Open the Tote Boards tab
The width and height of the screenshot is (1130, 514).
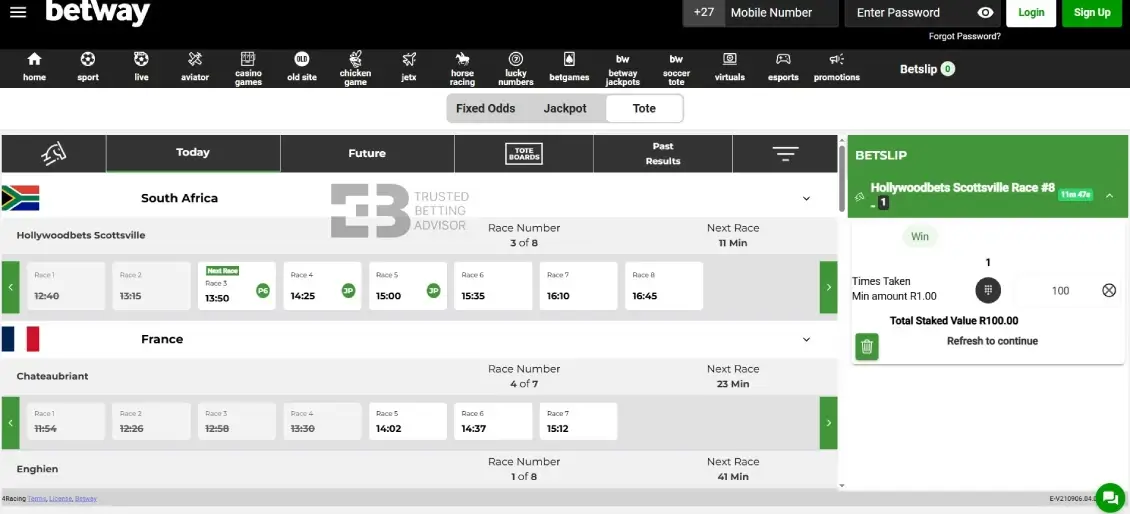click(524, 154)
